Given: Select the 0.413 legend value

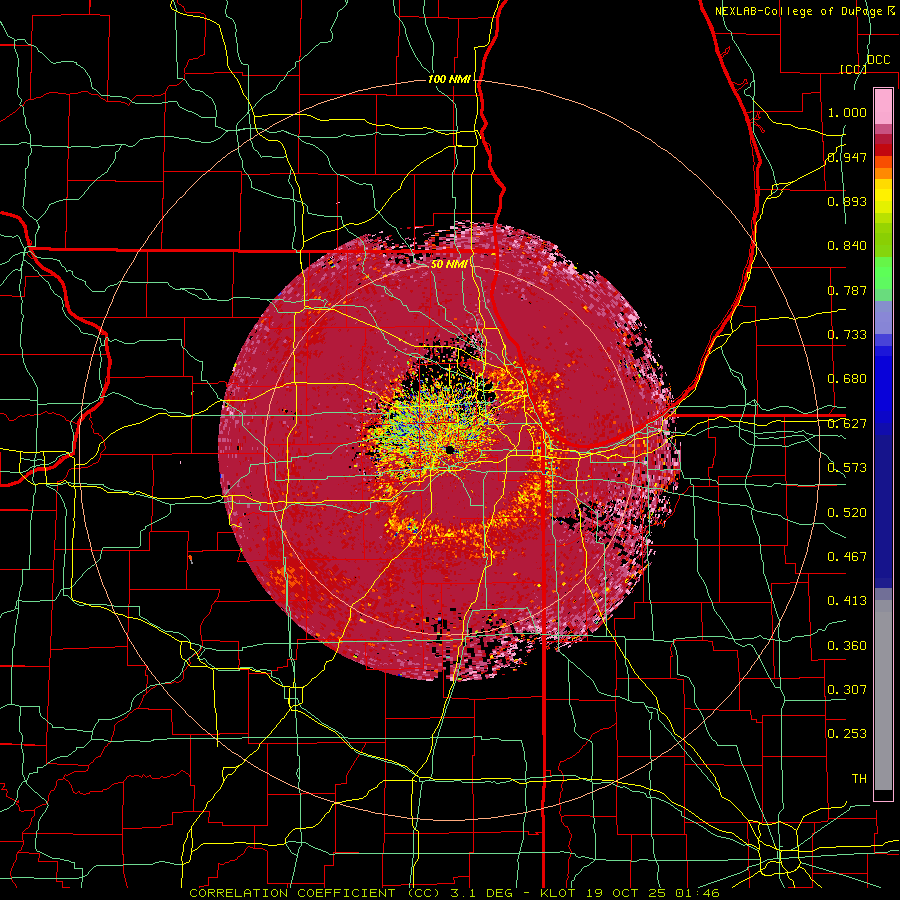Looking at the screenshot, I should tap(847, 601).
